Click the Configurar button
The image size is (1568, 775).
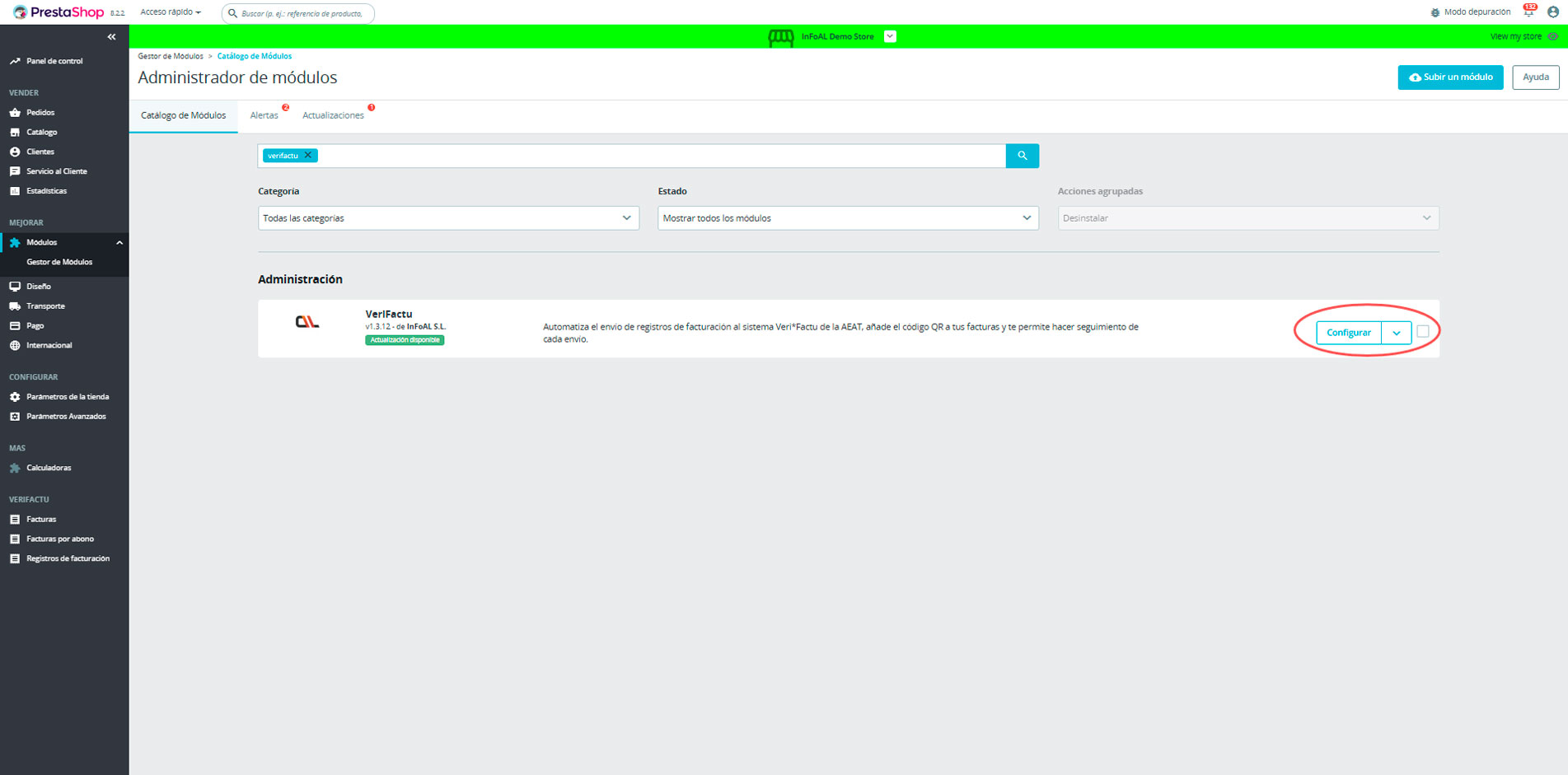tap(1348, 333)
